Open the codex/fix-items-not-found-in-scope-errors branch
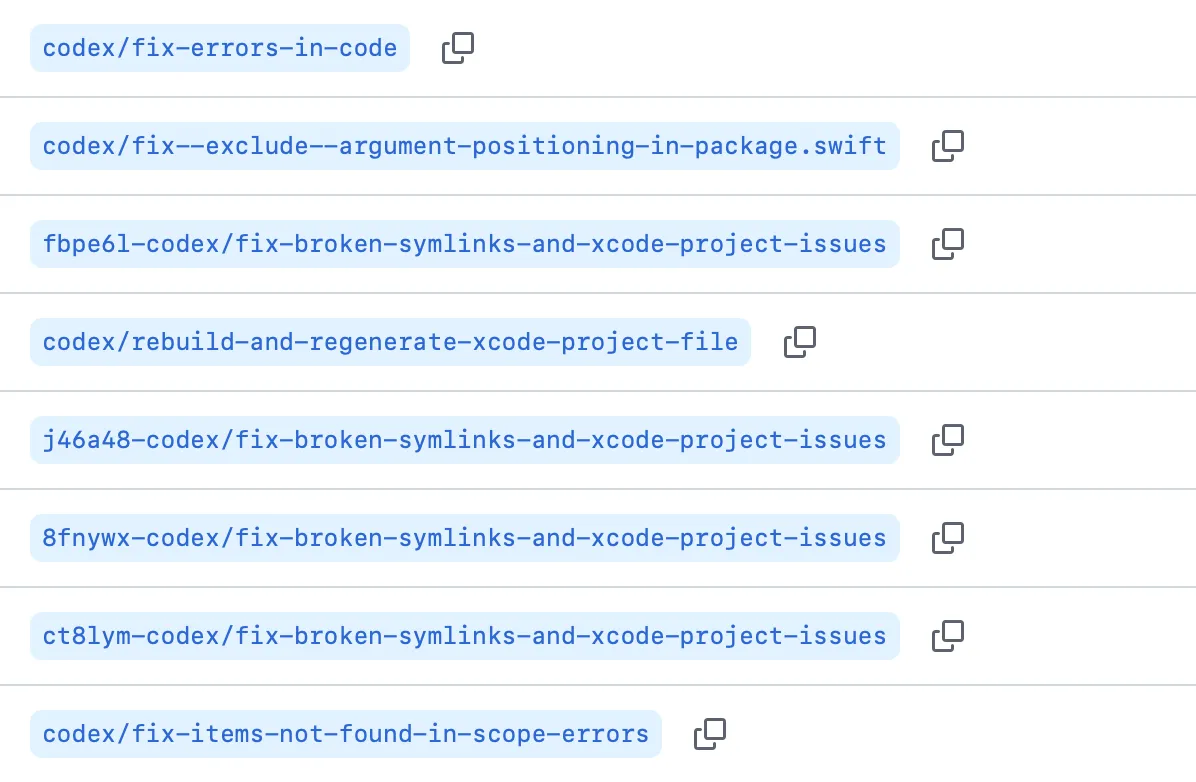Screen dimensions: 1196x782 (x=345, y=734)
